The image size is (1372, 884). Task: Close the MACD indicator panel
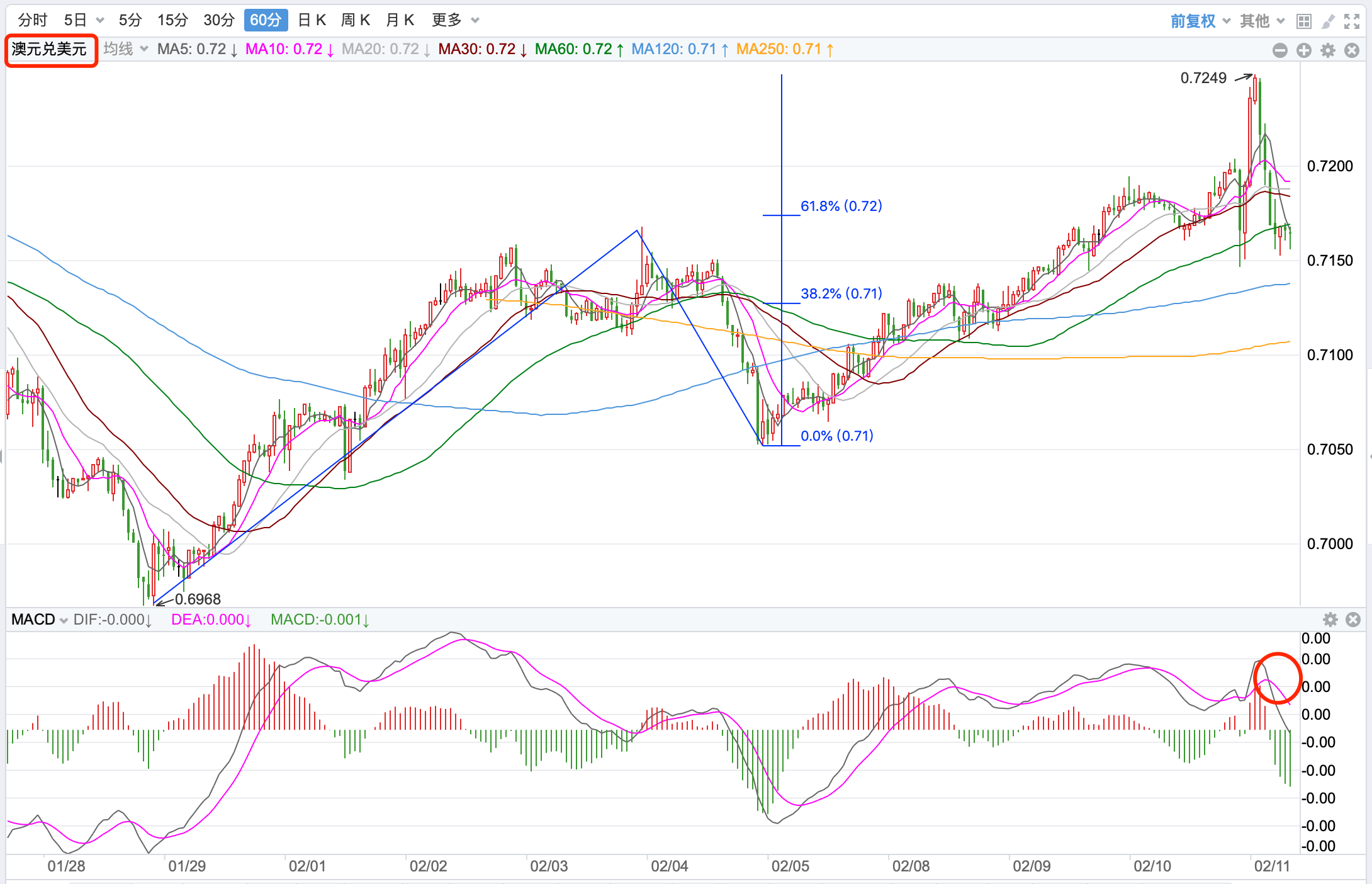coord(1352,620)
